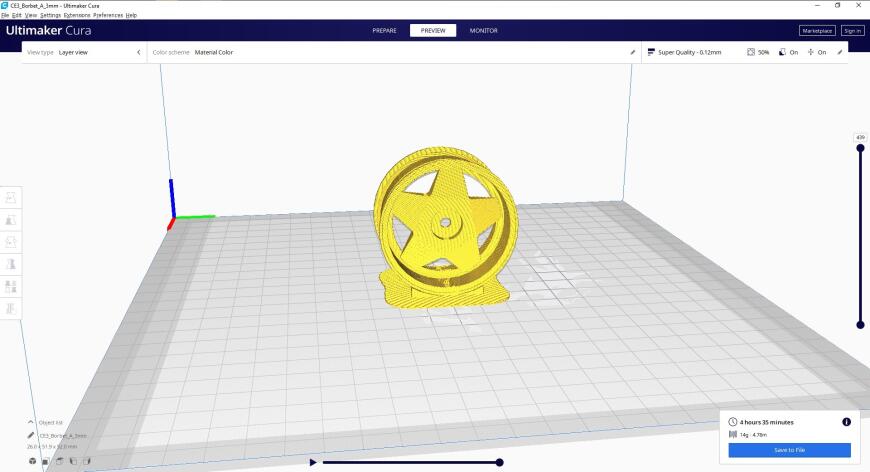Open the Support Blocker tool
Viewport: 870px width, 472px height.
11,308
